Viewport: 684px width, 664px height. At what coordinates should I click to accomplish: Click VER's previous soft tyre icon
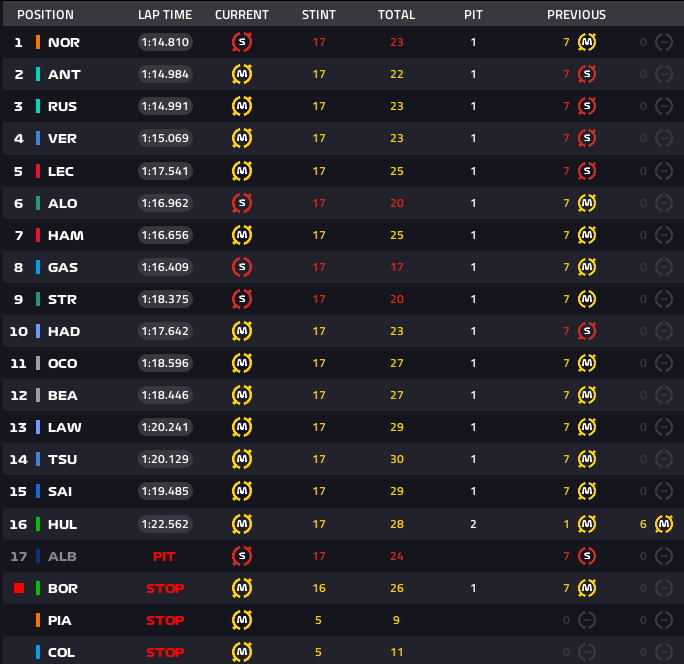(587, 138)
